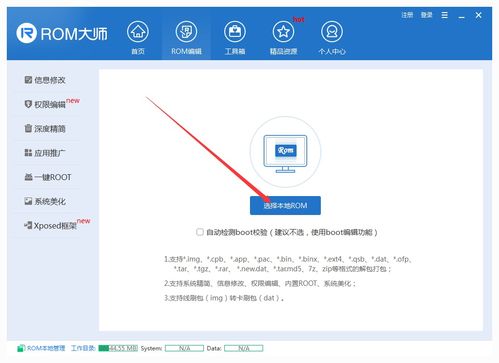Click the 登录 login link
Screen dimensions: 499x363
(x=426, y=15)
